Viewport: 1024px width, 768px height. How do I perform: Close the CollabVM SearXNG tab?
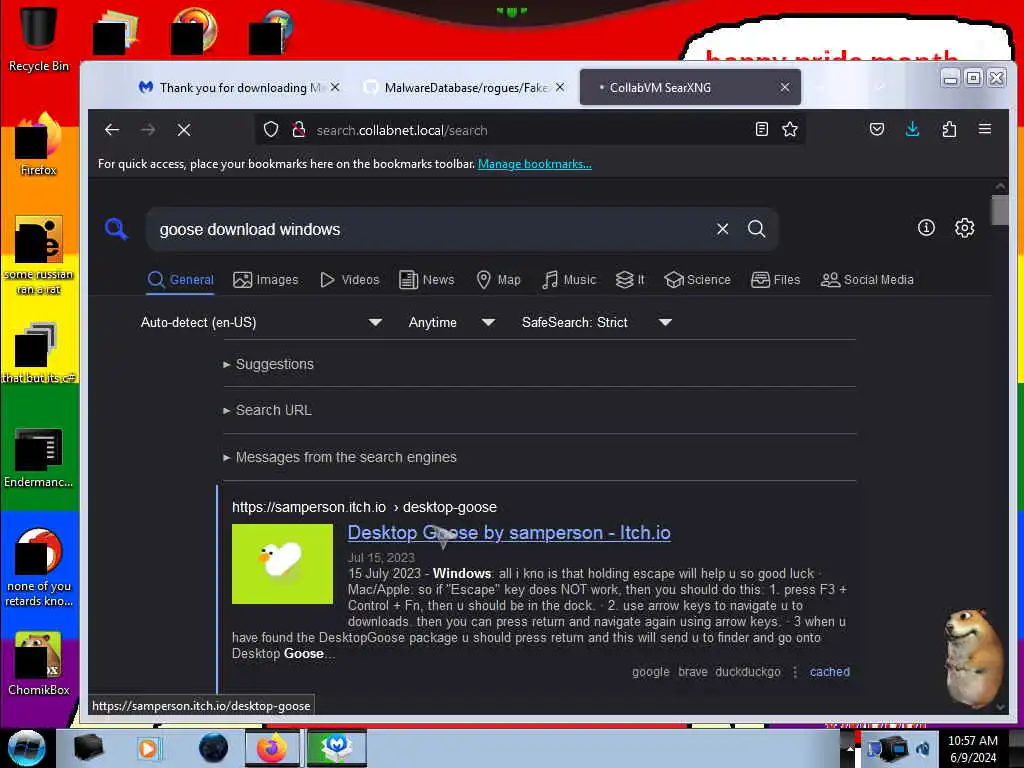tap(784, 88)
